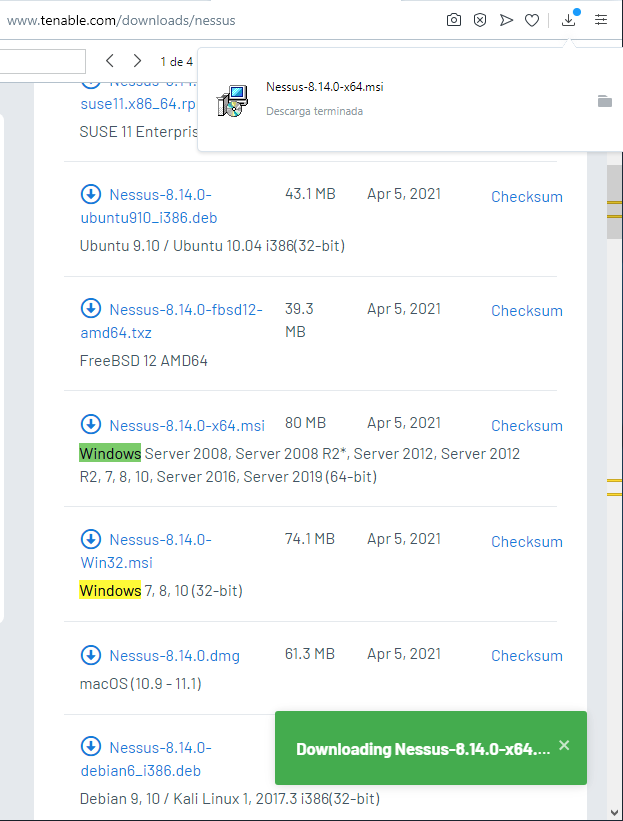The width and height of the screenshot is (623, 821).
Task: Open Nessus-8.14.0-x64.msi download link
Action: (187, 425)
